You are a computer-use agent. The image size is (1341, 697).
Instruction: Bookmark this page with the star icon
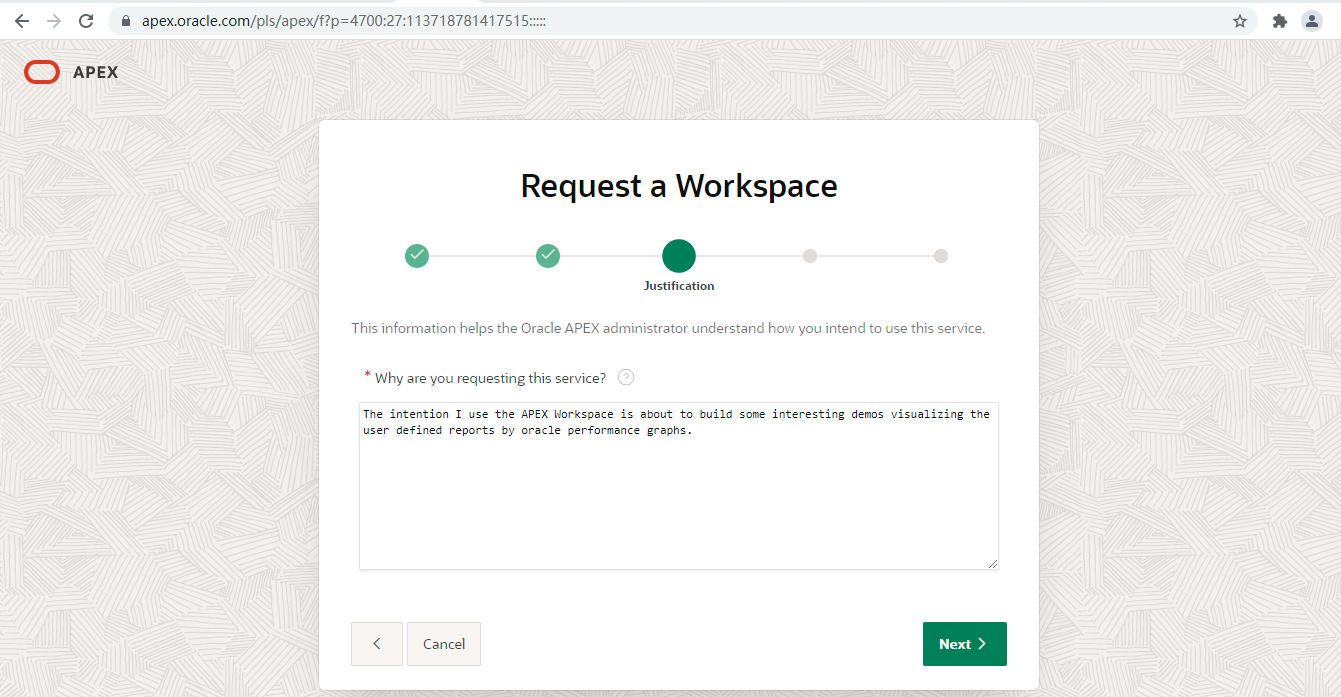click(1240, 20)
